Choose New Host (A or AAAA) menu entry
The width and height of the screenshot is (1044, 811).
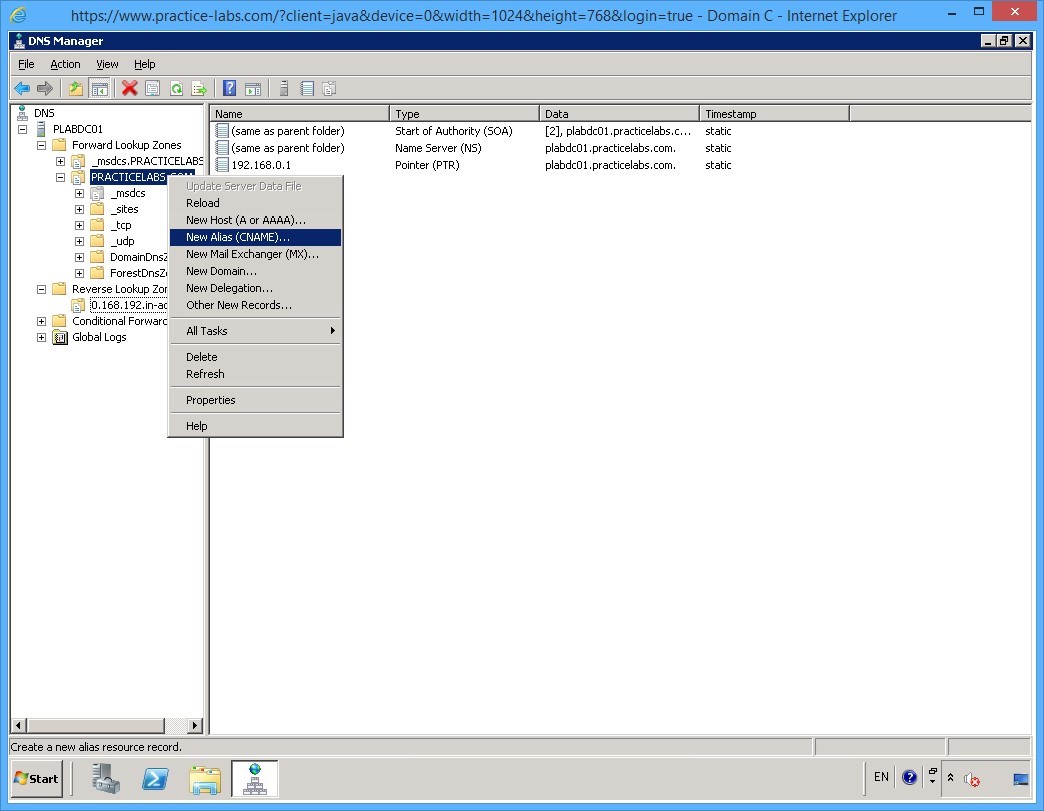(x=240, y=220)
